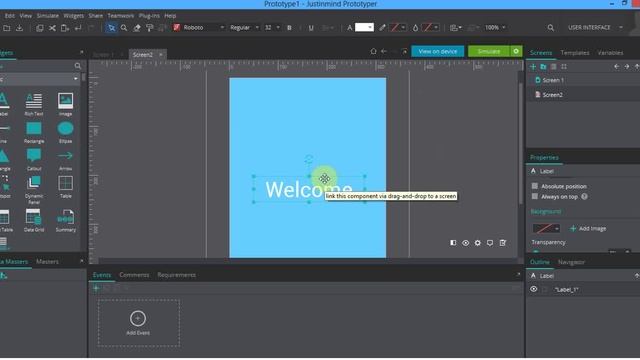640x360 pixels.
Task: Open the border color dropdown in toolbar
Action: coord(398,27)
